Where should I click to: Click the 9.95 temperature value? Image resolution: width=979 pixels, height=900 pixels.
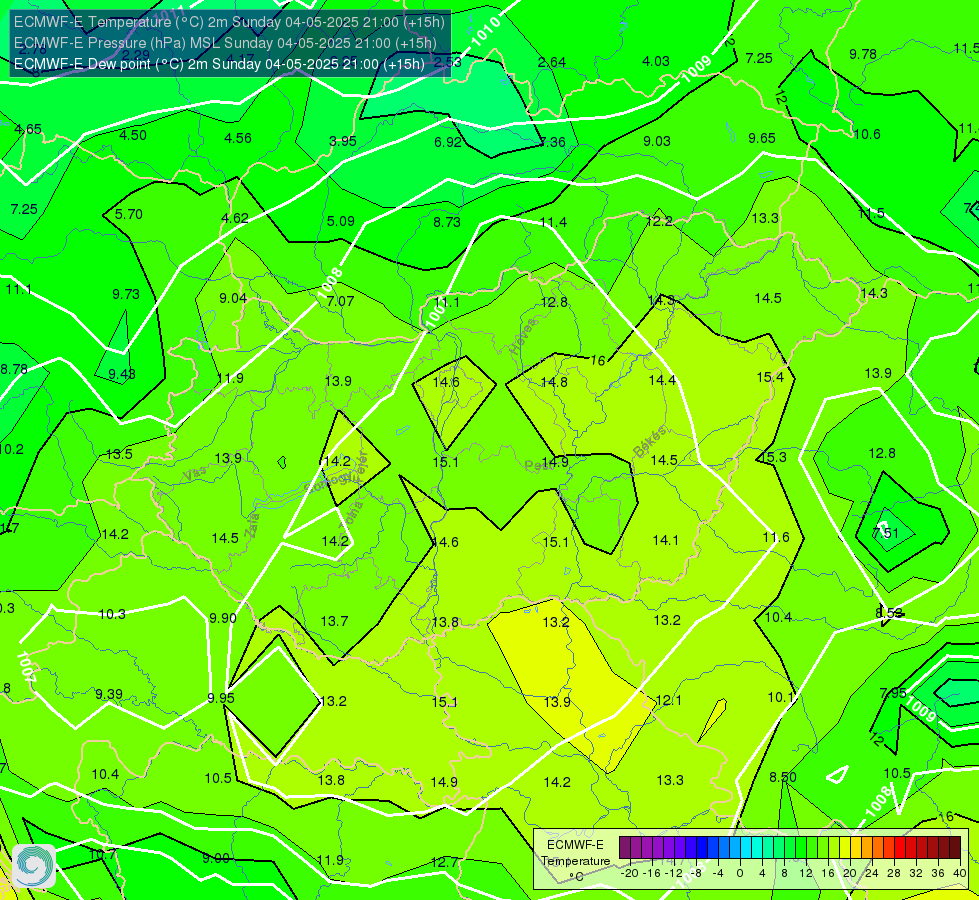click(221, 698)
